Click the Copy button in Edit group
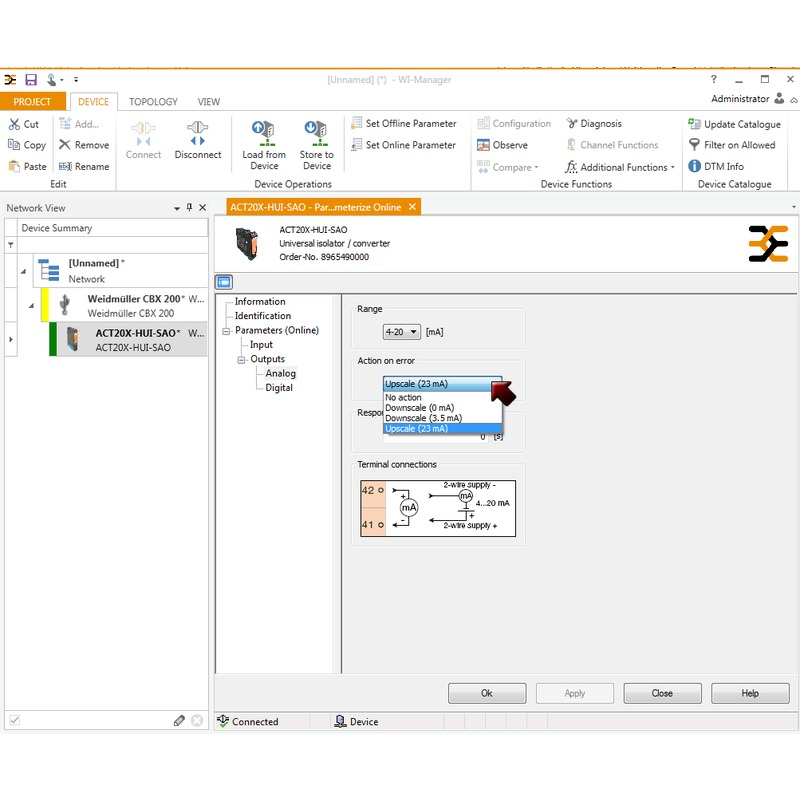The image size is (800, 800). 27,145
